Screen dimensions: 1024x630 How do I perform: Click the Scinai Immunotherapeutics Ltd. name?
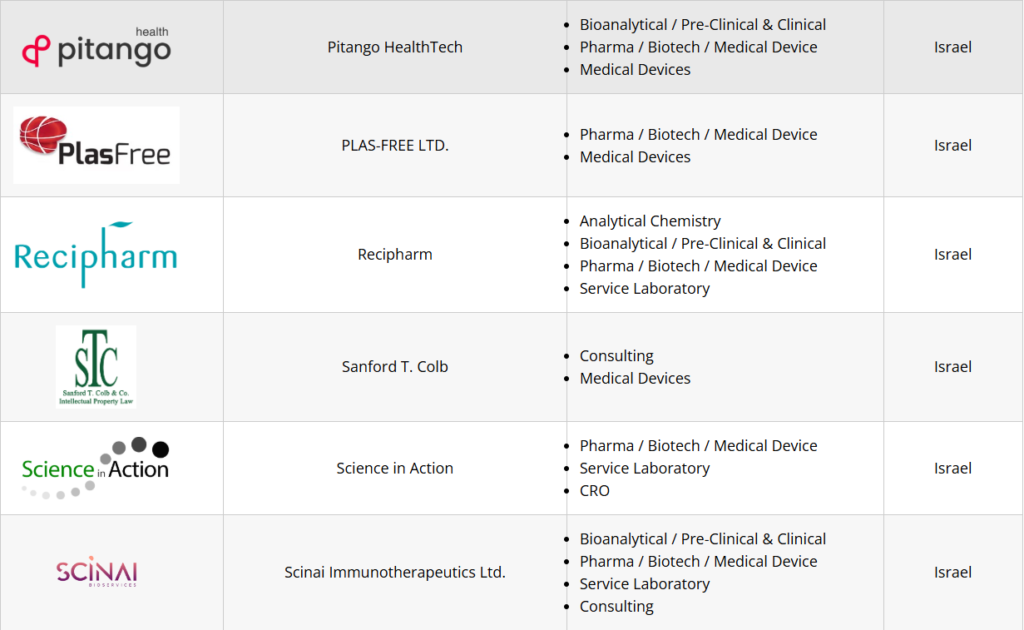[x=395, y=573]
